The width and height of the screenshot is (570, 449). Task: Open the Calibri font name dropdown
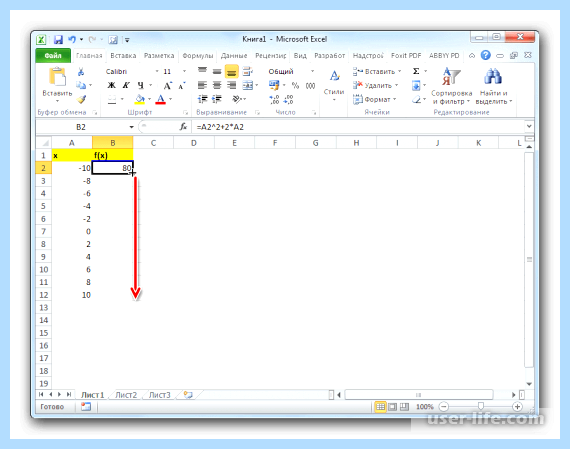pyautogui.click(x=157, y=71)
